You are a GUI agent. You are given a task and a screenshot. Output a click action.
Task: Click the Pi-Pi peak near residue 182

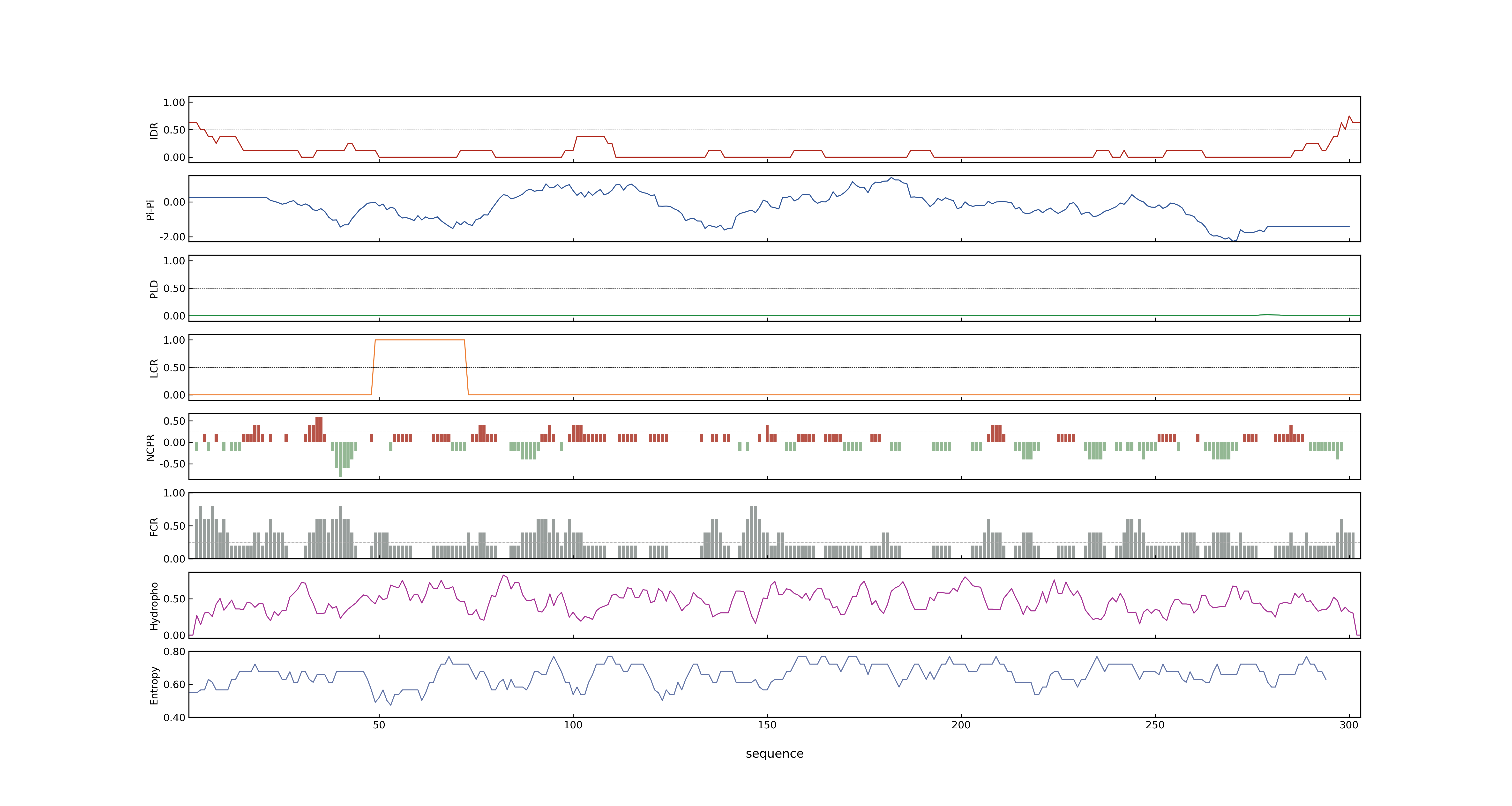coord(891,178)
